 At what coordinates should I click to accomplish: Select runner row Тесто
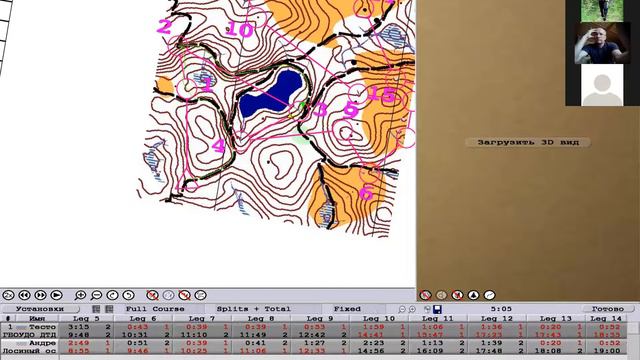313,331
